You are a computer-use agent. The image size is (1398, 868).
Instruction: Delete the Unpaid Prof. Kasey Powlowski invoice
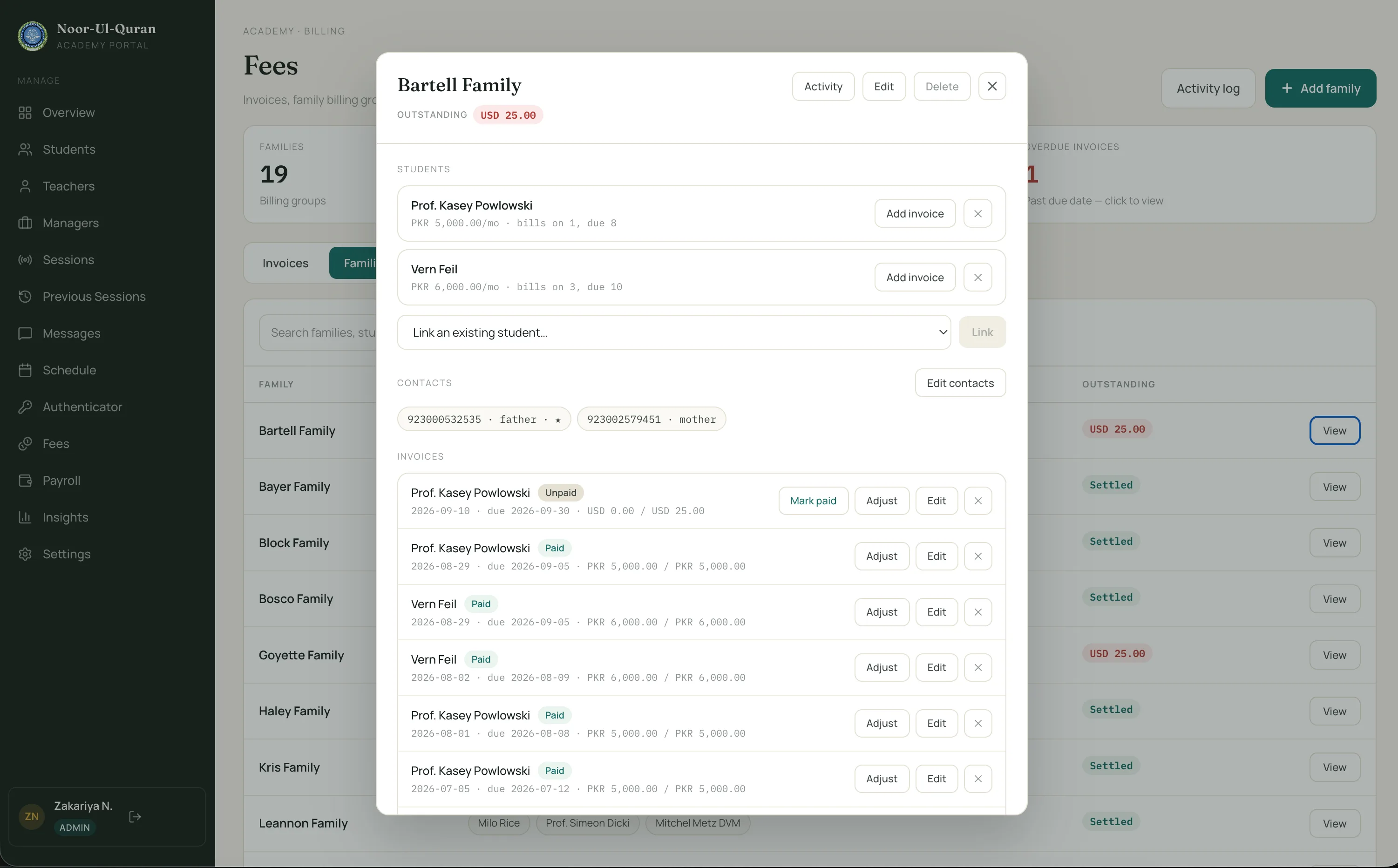(x=977, y=501)
